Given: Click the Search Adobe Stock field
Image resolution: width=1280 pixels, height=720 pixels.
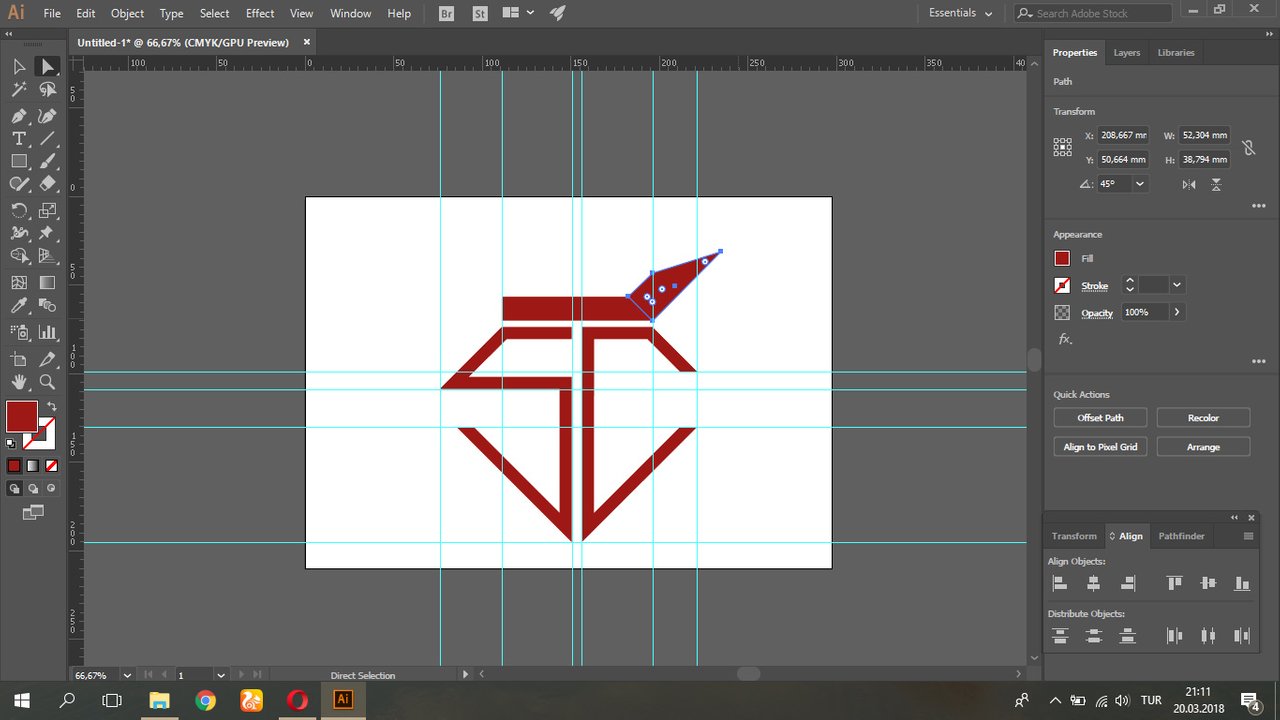Looking at the screenshot, I should point(1092,13).
